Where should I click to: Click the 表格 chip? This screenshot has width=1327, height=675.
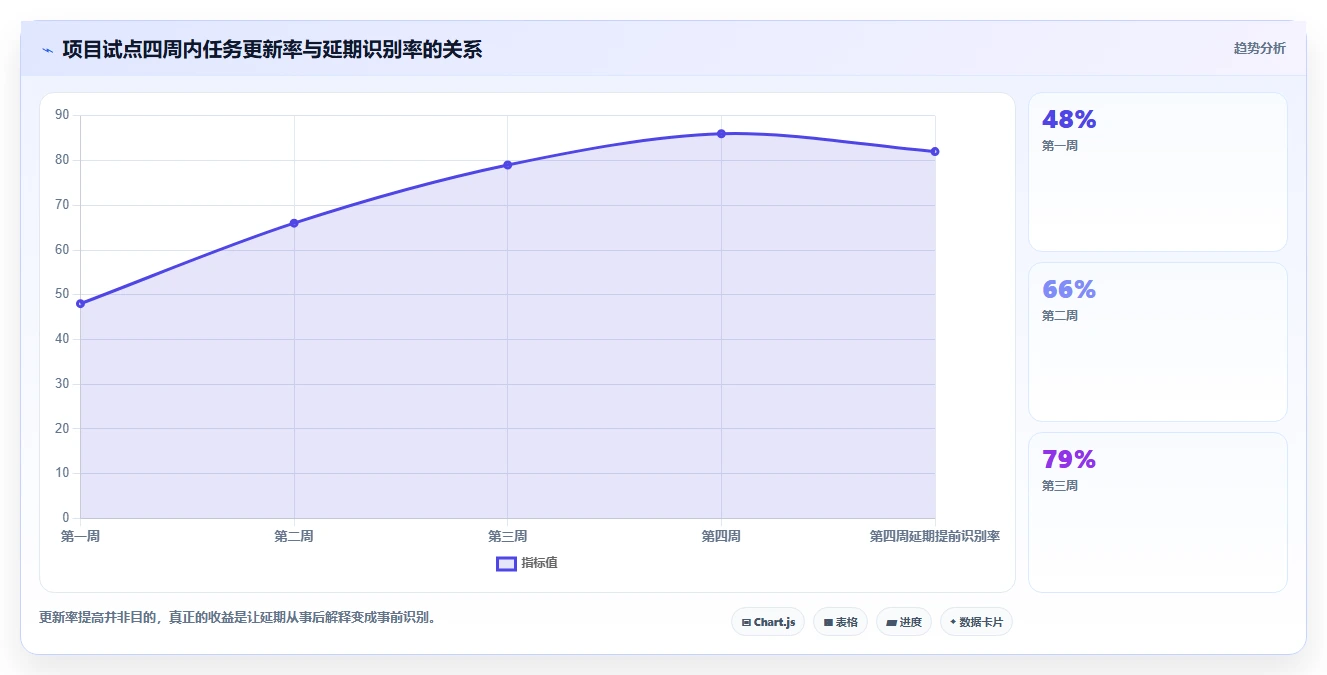point(840,622)
